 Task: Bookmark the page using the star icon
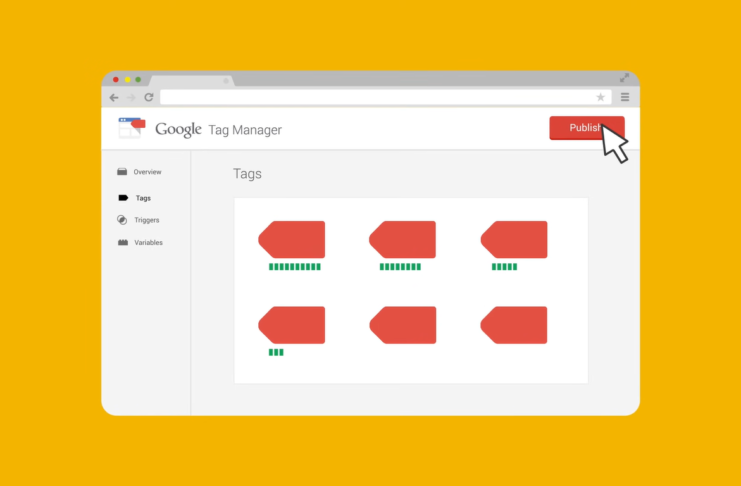[600, 97]
